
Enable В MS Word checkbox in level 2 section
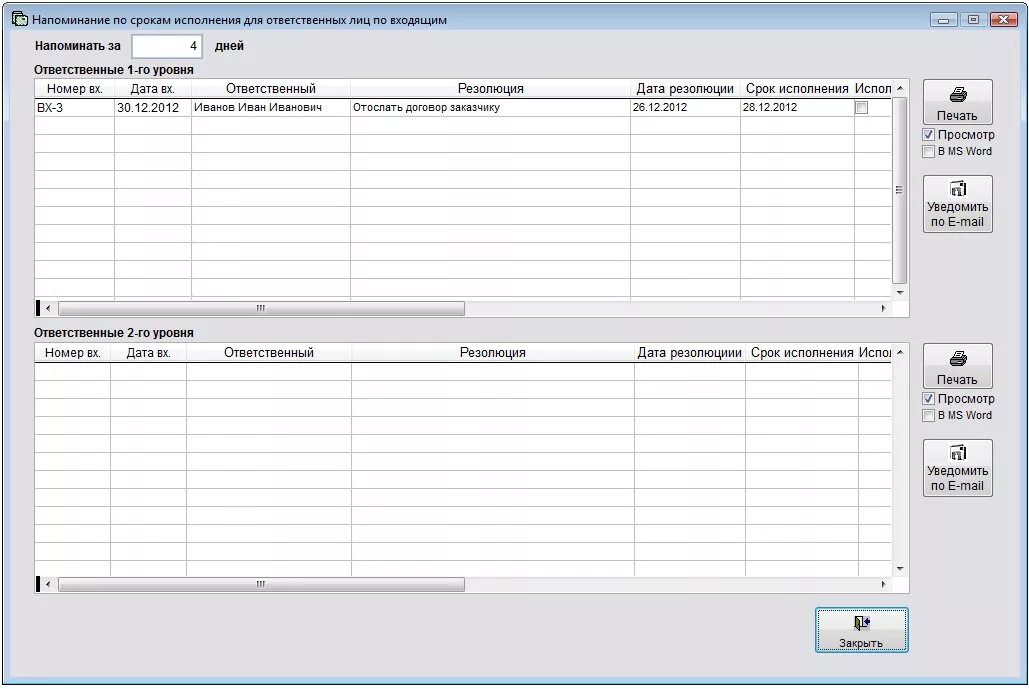tap(928, 415)
